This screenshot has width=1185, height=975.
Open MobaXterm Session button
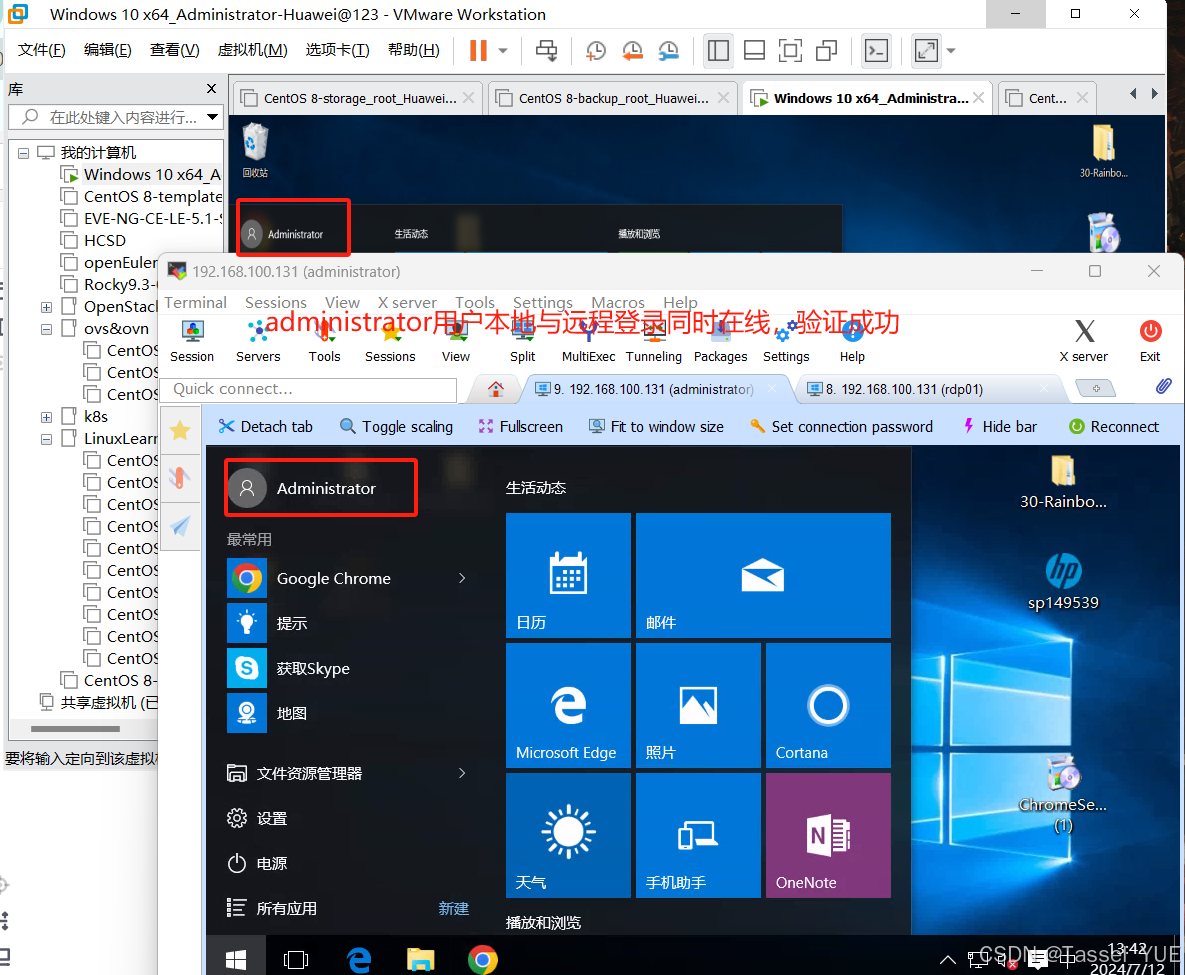tap(192, 341)
